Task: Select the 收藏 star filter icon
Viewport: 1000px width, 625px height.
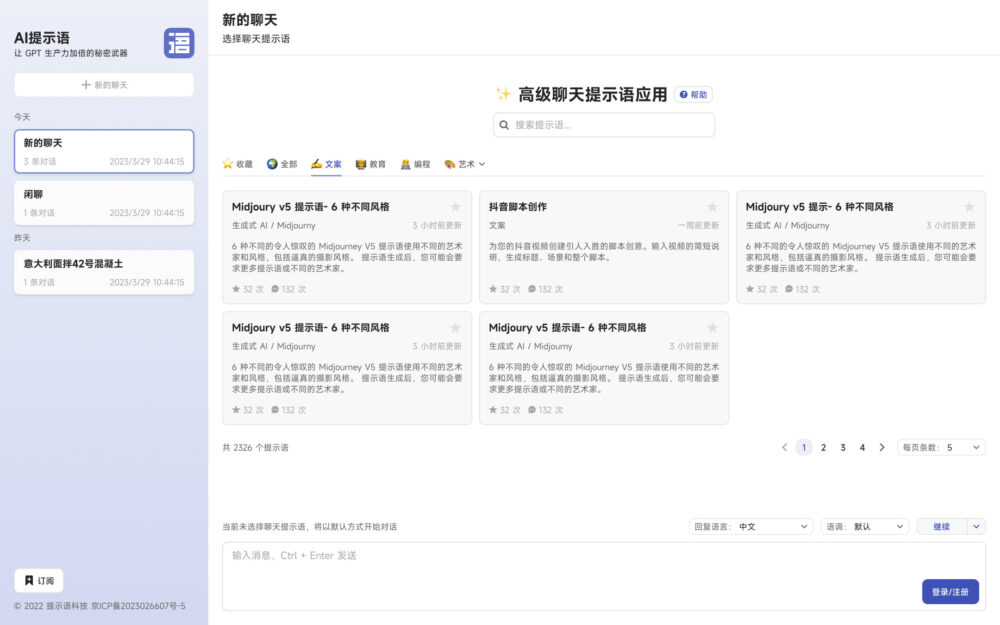Action: click(x=227, y=163)
